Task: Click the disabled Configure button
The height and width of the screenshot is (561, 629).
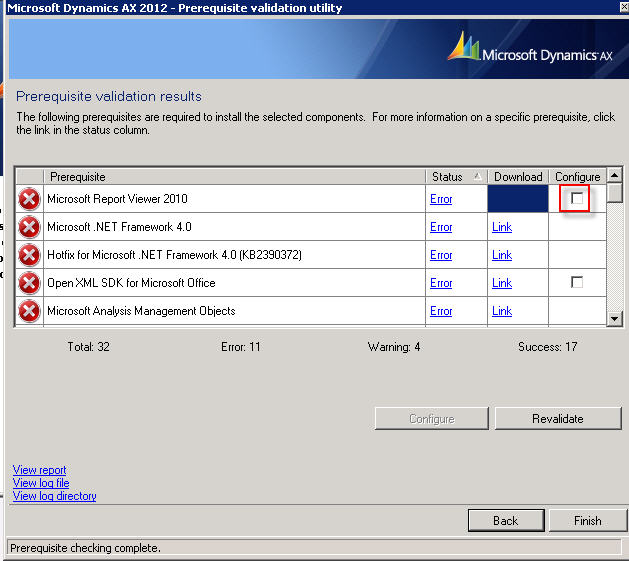Action: point(432,419)
